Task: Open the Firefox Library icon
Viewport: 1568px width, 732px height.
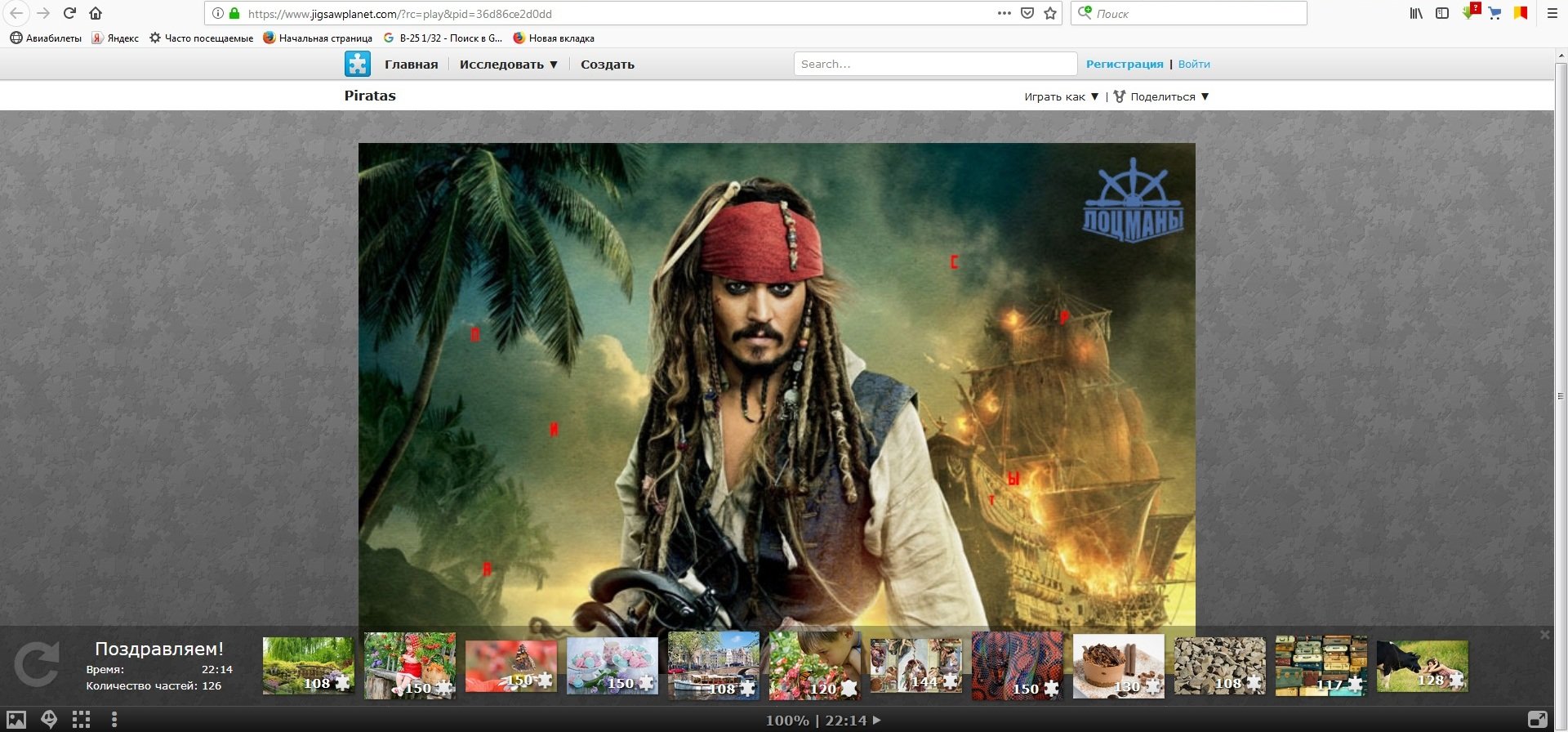Action: click(1416, 13)
